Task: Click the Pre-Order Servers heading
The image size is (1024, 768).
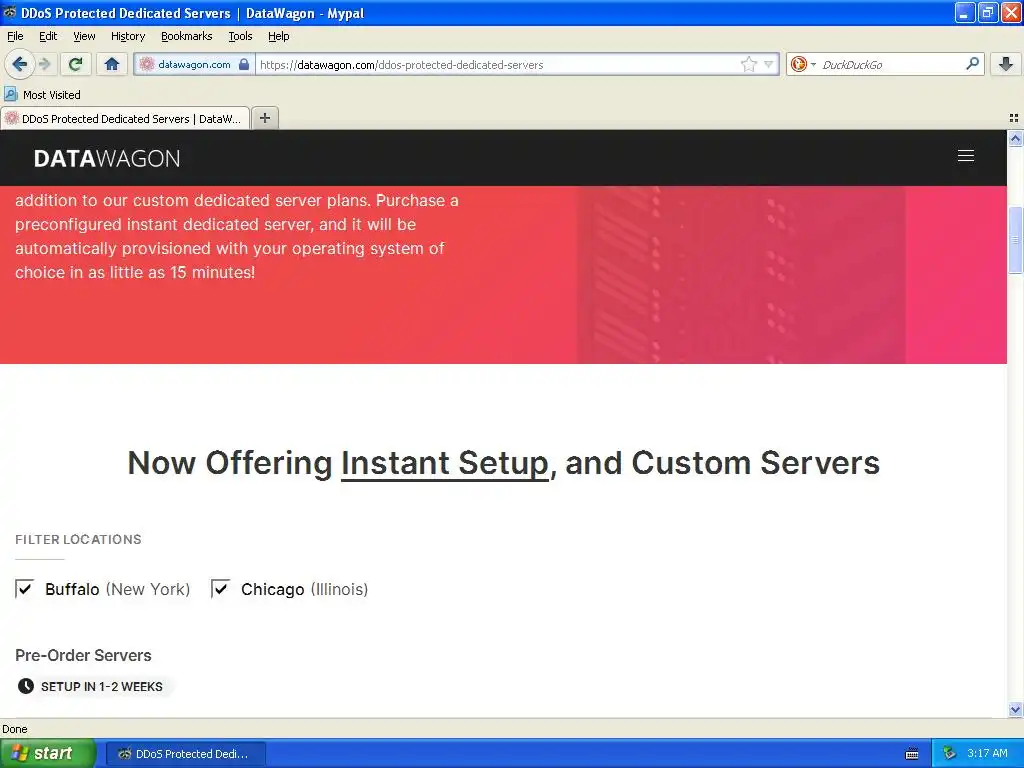Action: (83, 655)
